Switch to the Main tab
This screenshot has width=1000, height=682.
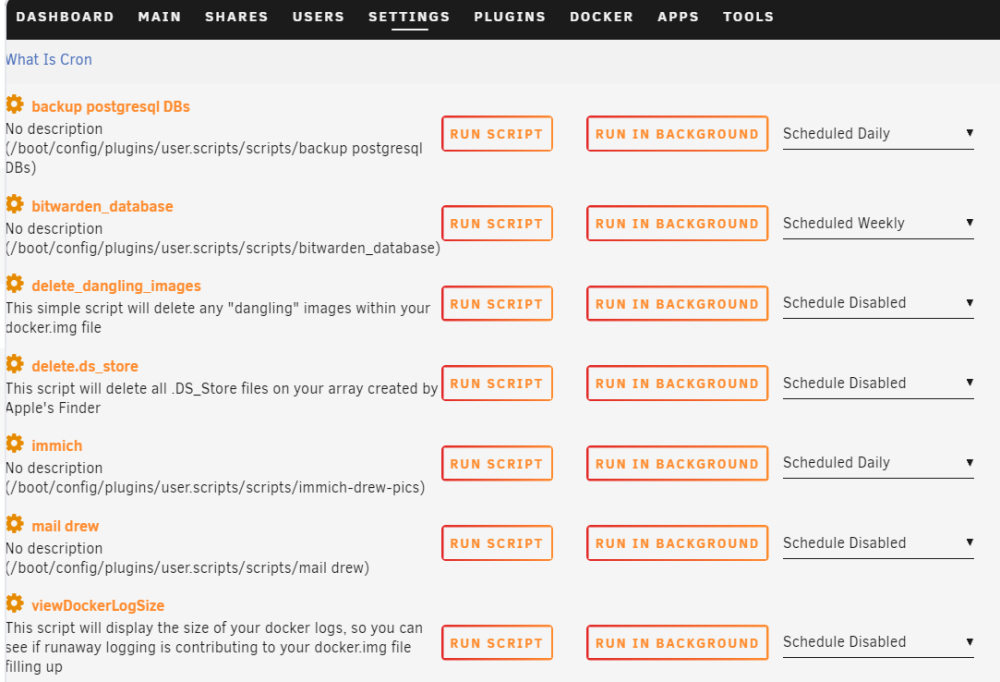pos(159,17)
